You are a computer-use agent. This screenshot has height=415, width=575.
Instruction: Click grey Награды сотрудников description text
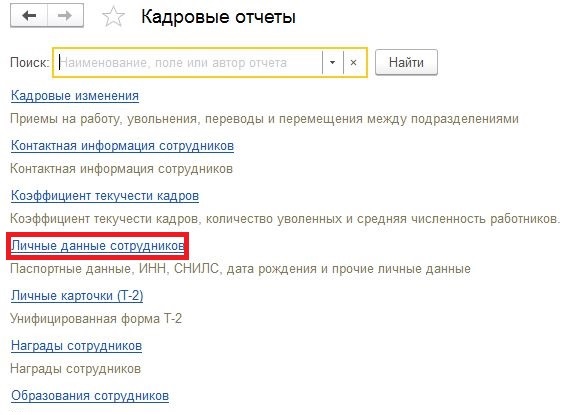76,369
